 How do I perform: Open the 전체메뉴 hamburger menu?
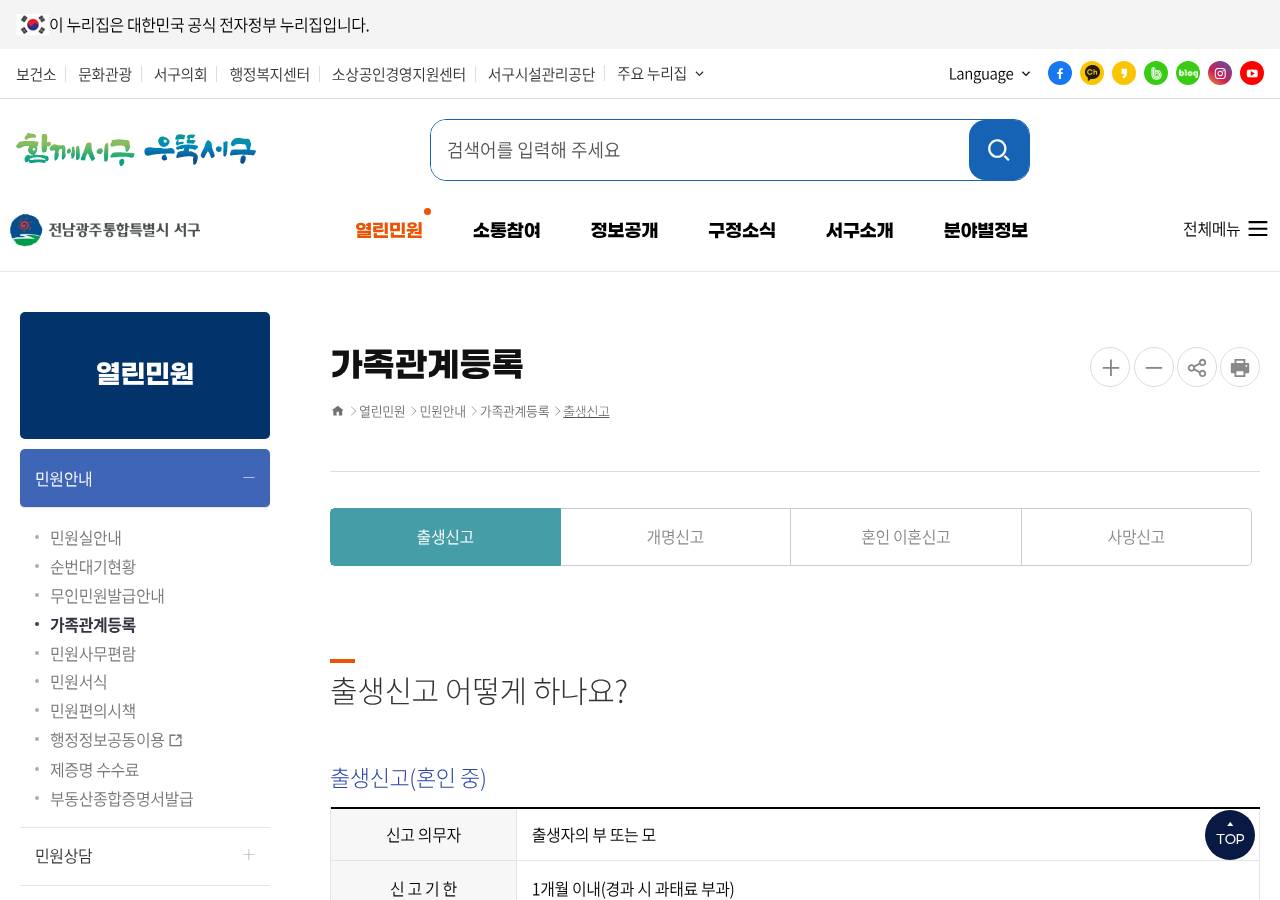(1225, 229)
